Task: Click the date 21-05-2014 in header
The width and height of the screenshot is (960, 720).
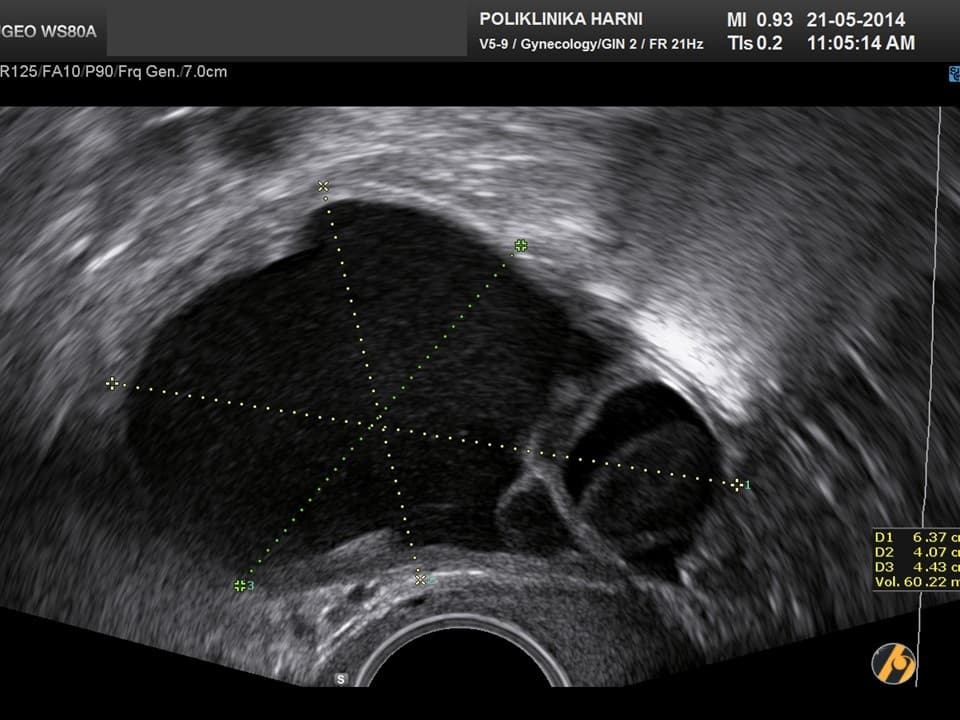Action: [855, 20]
